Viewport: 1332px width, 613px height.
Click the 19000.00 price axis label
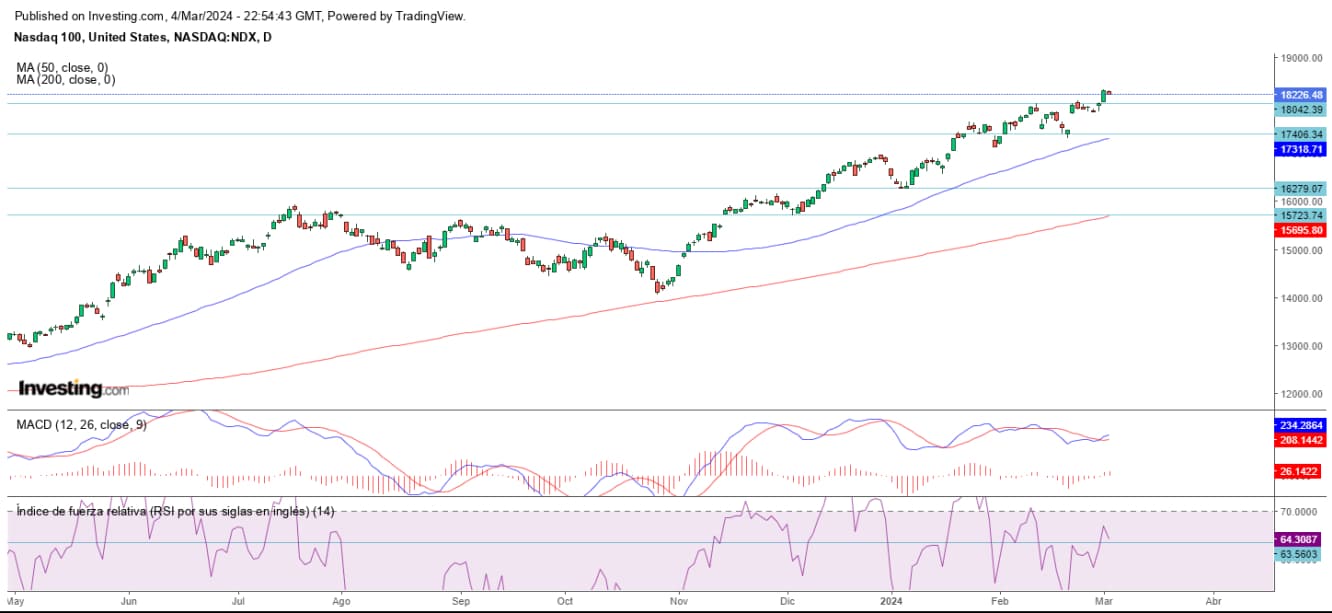coord(1301,60)
